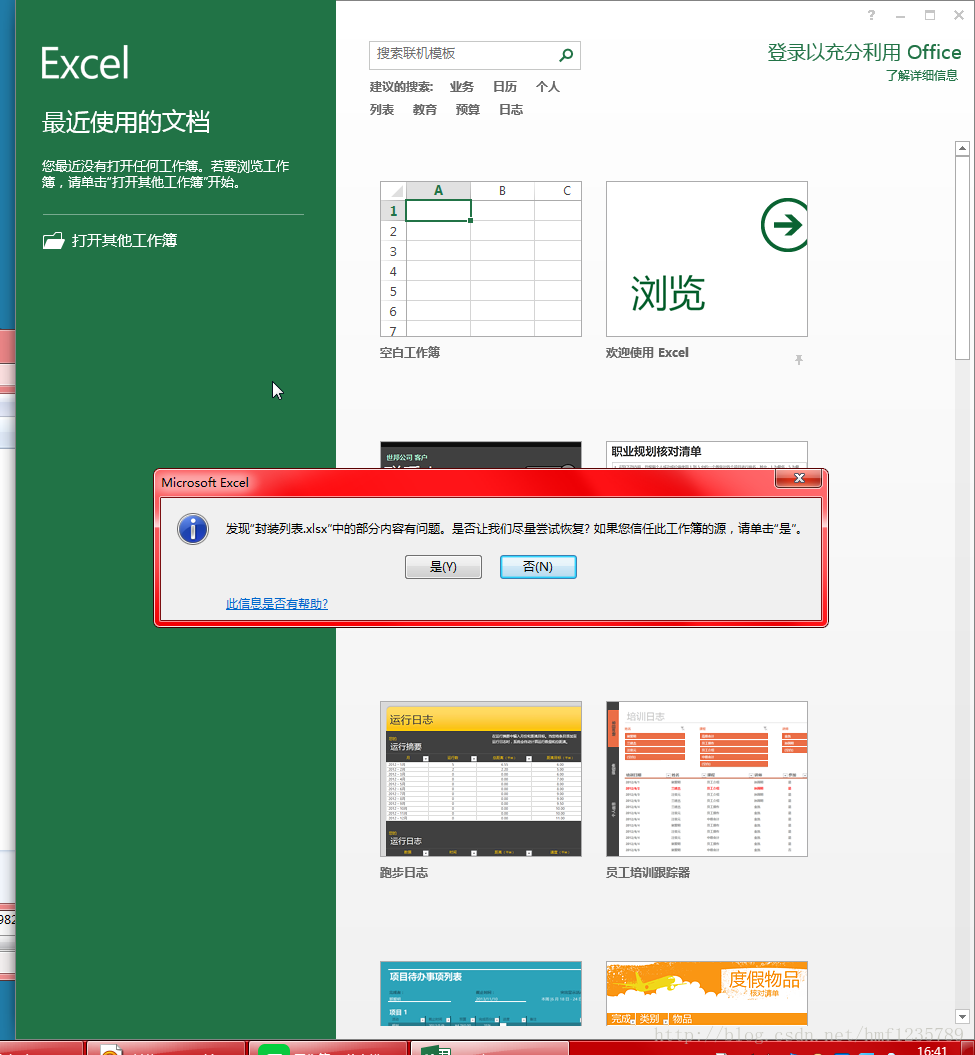Open the 跑步日志 template thumbnail

click(480, 778)
